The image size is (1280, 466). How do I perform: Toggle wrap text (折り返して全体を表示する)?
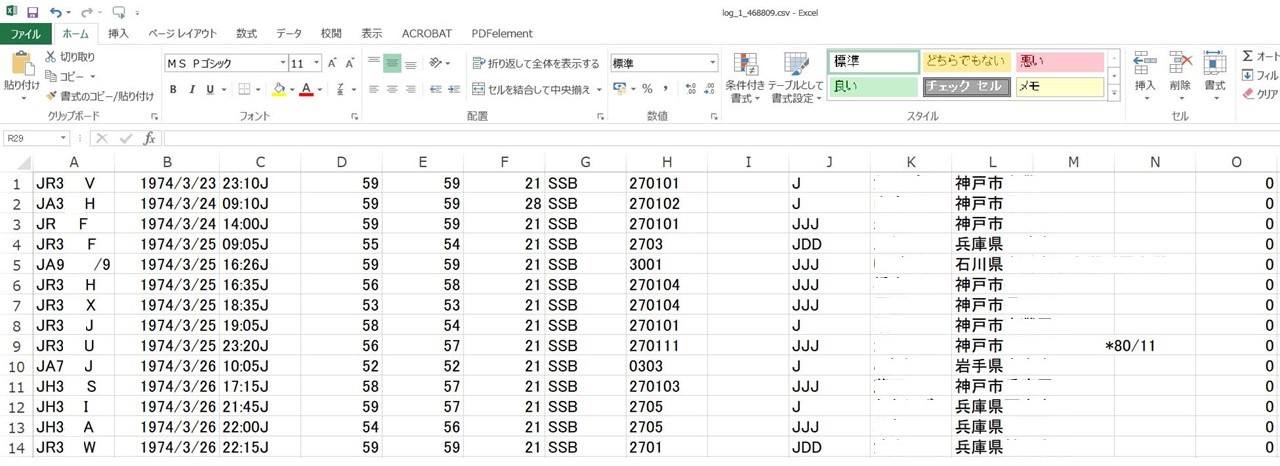[536, 63]
